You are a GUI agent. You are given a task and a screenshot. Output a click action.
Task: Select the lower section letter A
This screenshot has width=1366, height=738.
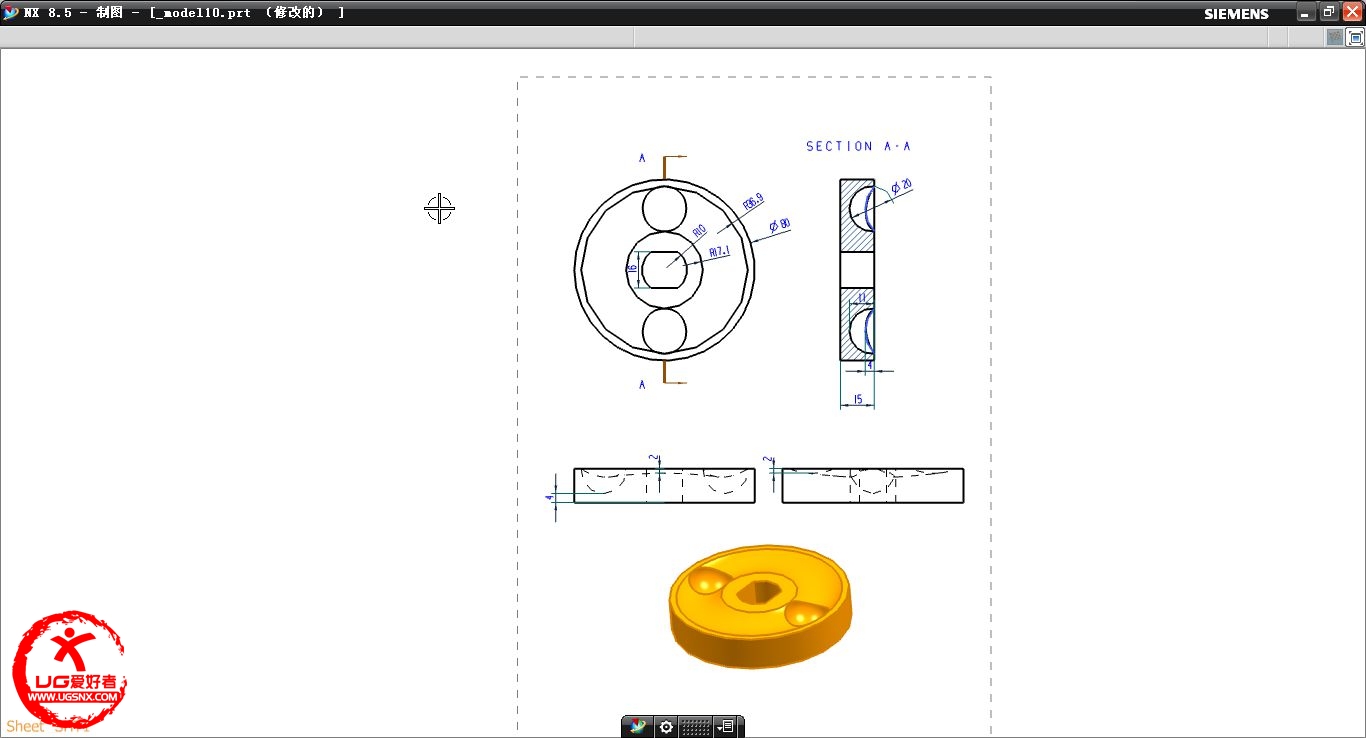[x=642, y=384]
